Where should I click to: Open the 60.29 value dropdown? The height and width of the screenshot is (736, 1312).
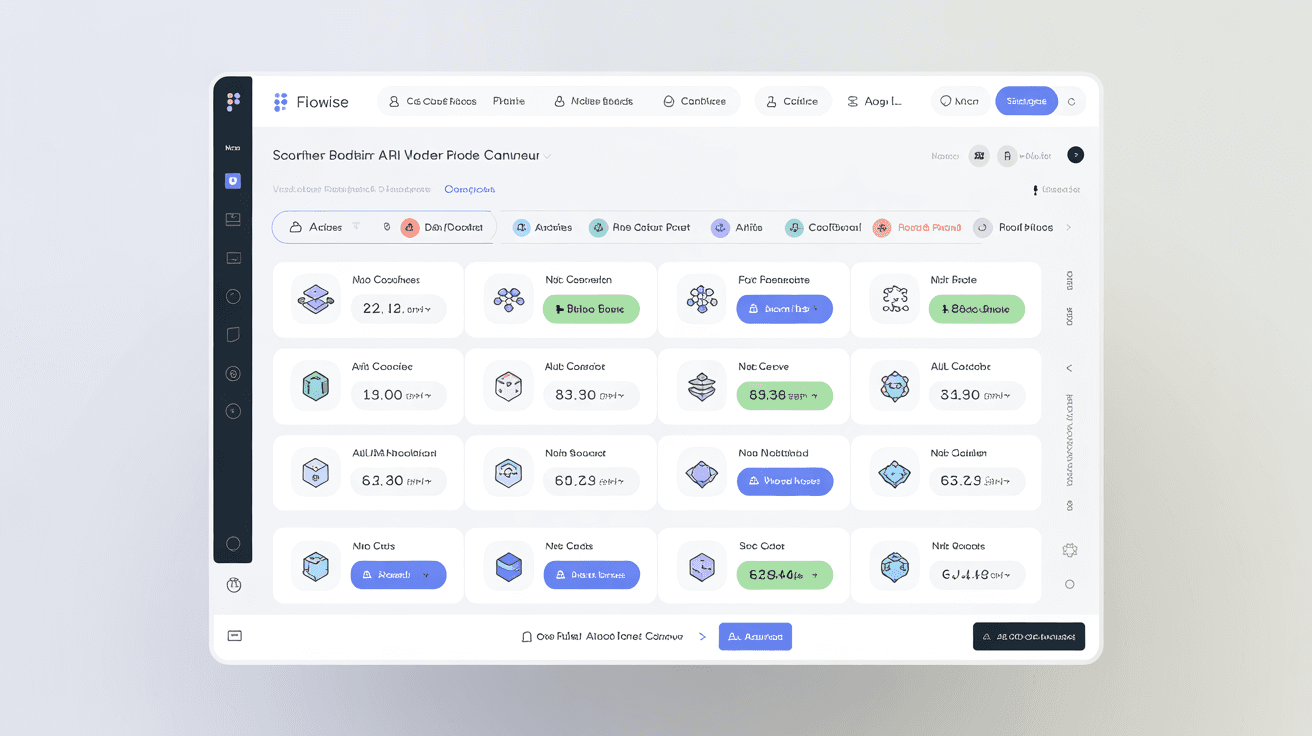(x=591, y=481)
